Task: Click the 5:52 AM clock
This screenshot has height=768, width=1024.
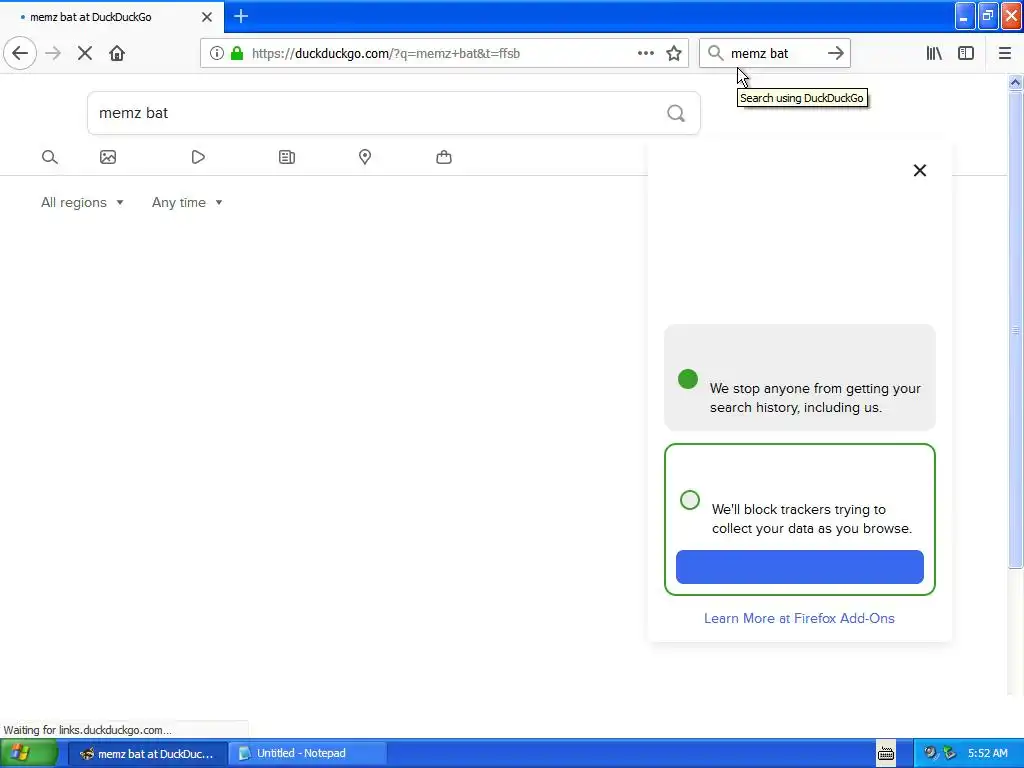Action: pyautogui.click(x=987, y=753)
